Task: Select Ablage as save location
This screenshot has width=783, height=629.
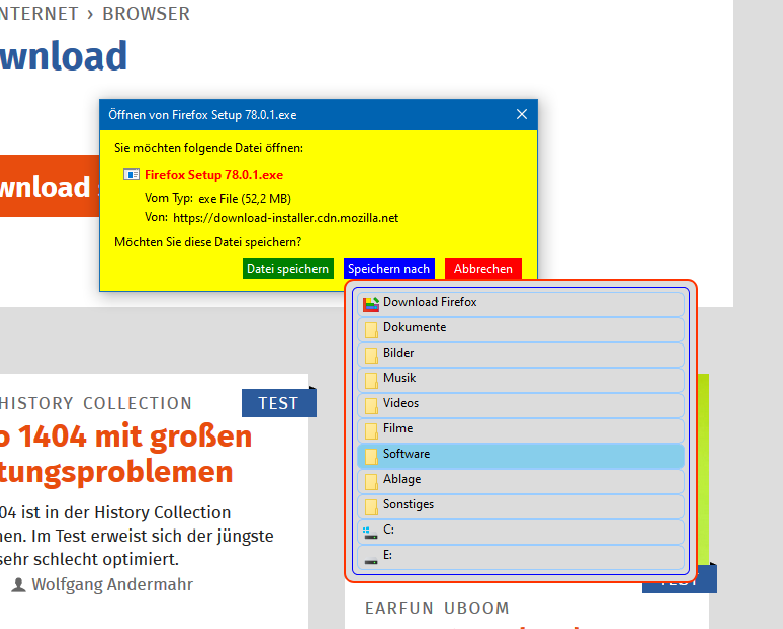Action: pos(521,481)
